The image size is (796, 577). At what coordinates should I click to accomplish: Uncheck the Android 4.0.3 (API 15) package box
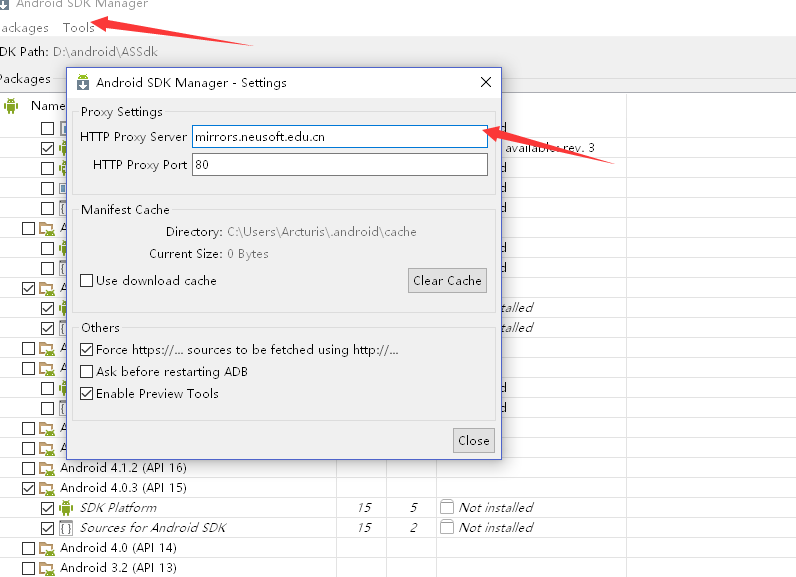point(28,489)
